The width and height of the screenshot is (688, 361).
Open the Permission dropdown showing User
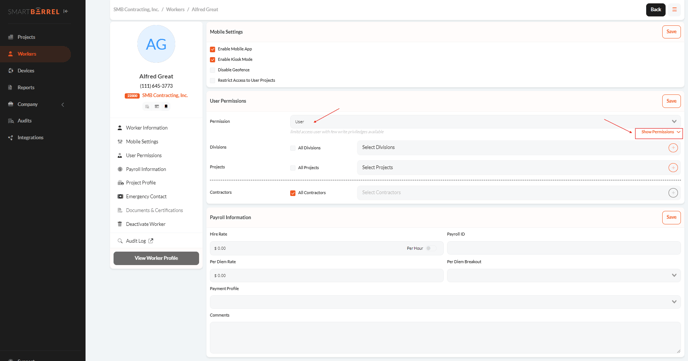click(x=485, y=122)
